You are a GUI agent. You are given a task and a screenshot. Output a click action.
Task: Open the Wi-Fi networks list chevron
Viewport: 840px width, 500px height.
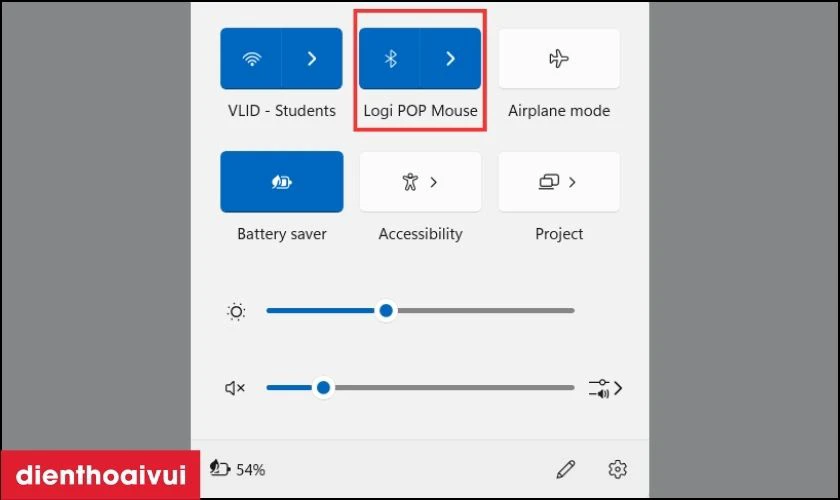(312, 58)
